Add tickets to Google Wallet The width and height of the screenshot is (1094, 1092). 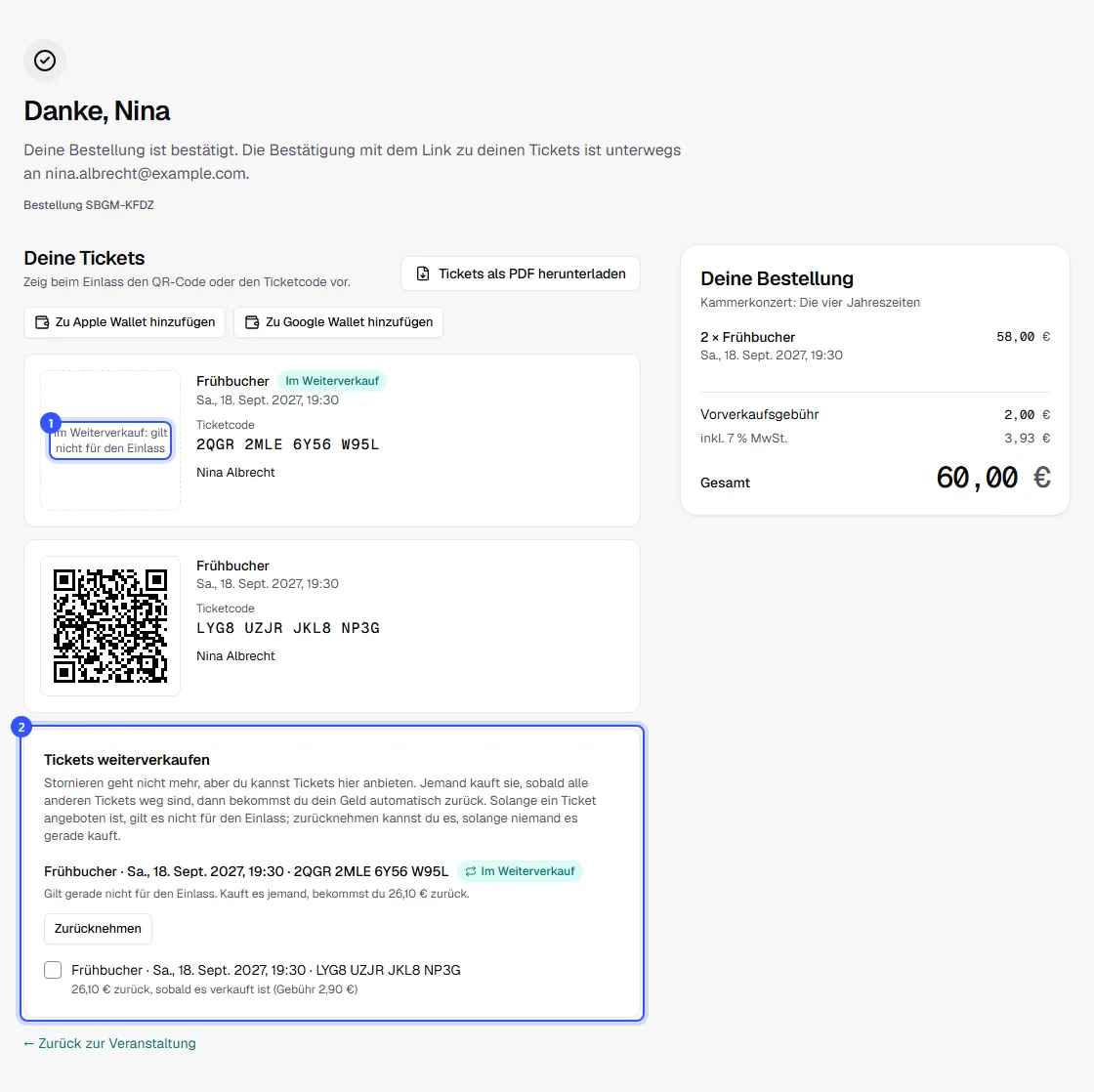click(338, 321)
